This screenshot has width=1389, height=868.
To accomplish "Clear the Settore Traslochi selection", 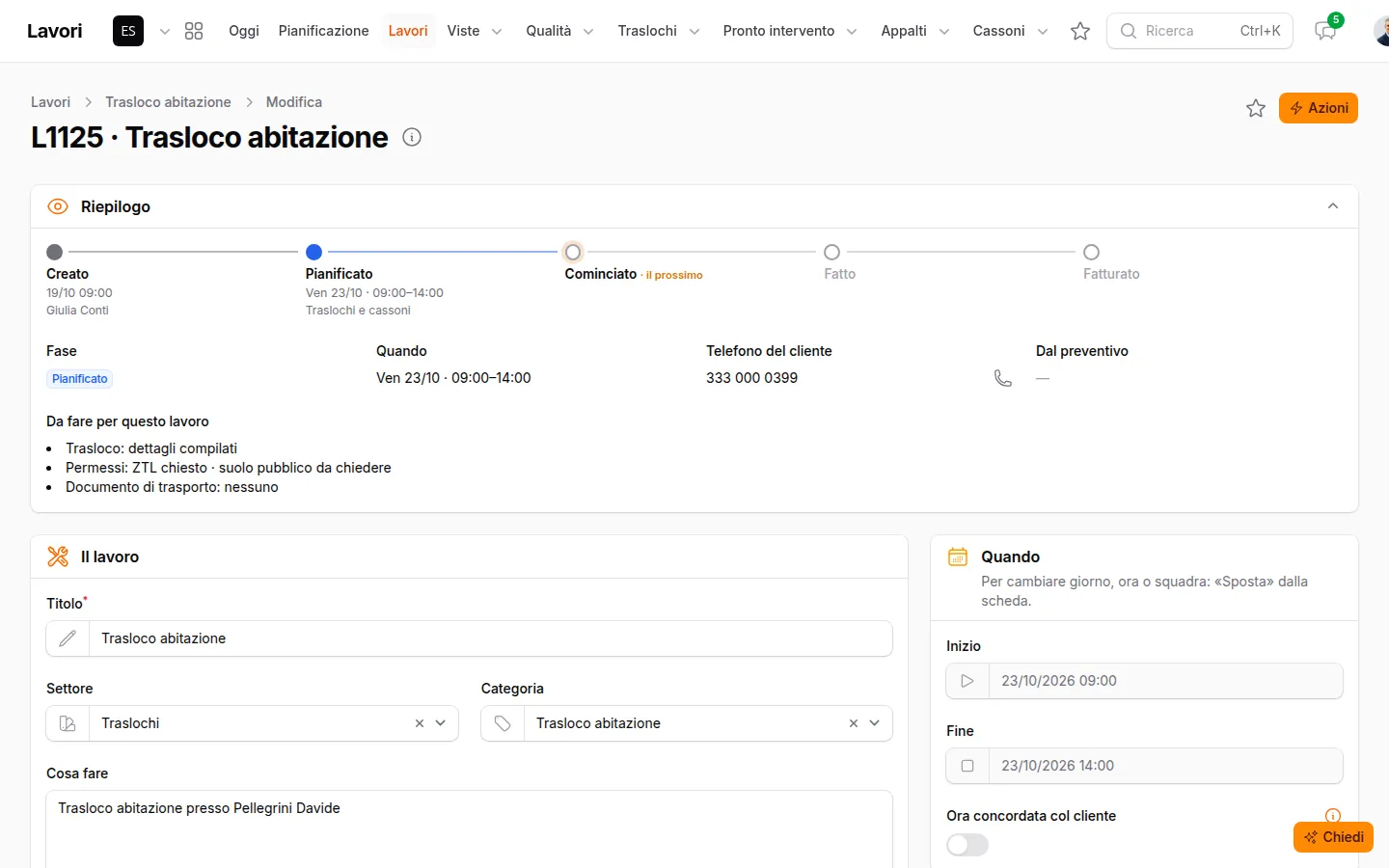I will (x=420, y=723).
